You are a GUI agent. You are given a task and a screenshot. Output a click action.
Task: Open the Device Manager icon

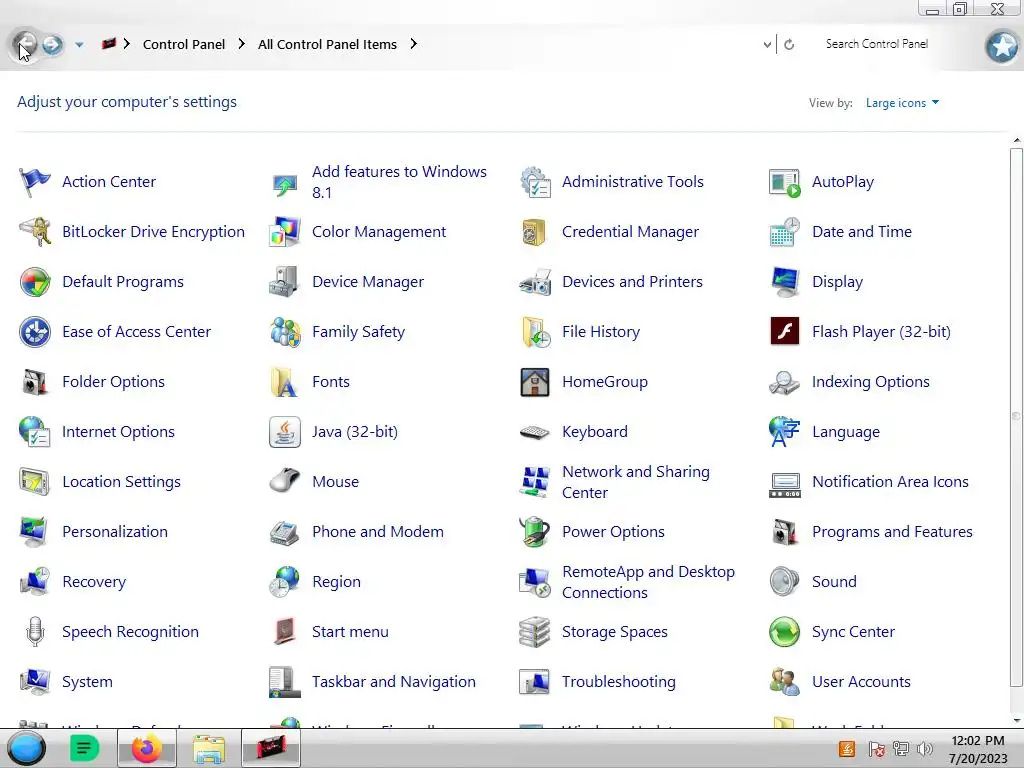pyautogui.click(x=285, y=282)
